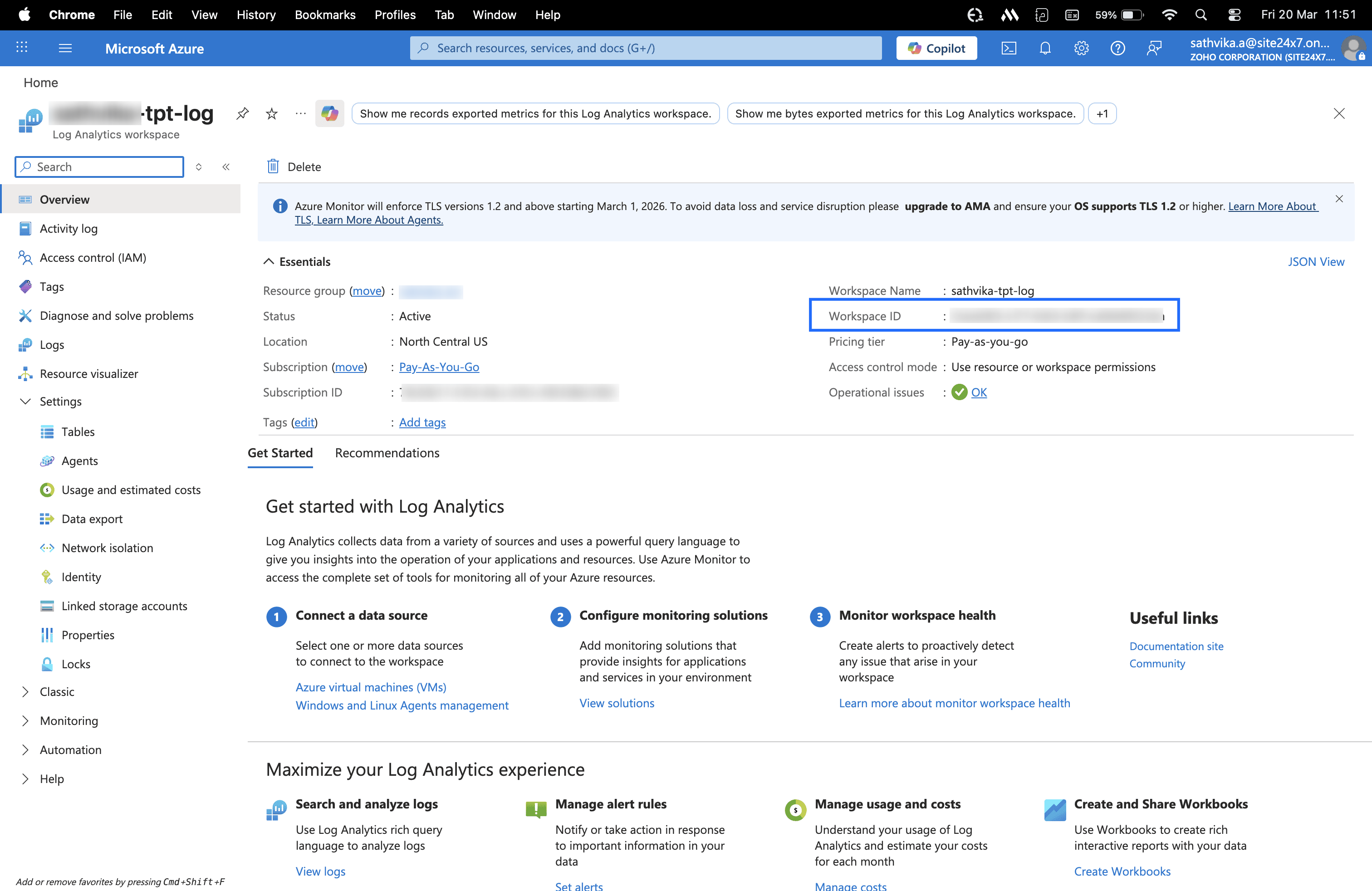
Task: Click Show me bytes exported metrics suggestion
Action: [905, 113]
